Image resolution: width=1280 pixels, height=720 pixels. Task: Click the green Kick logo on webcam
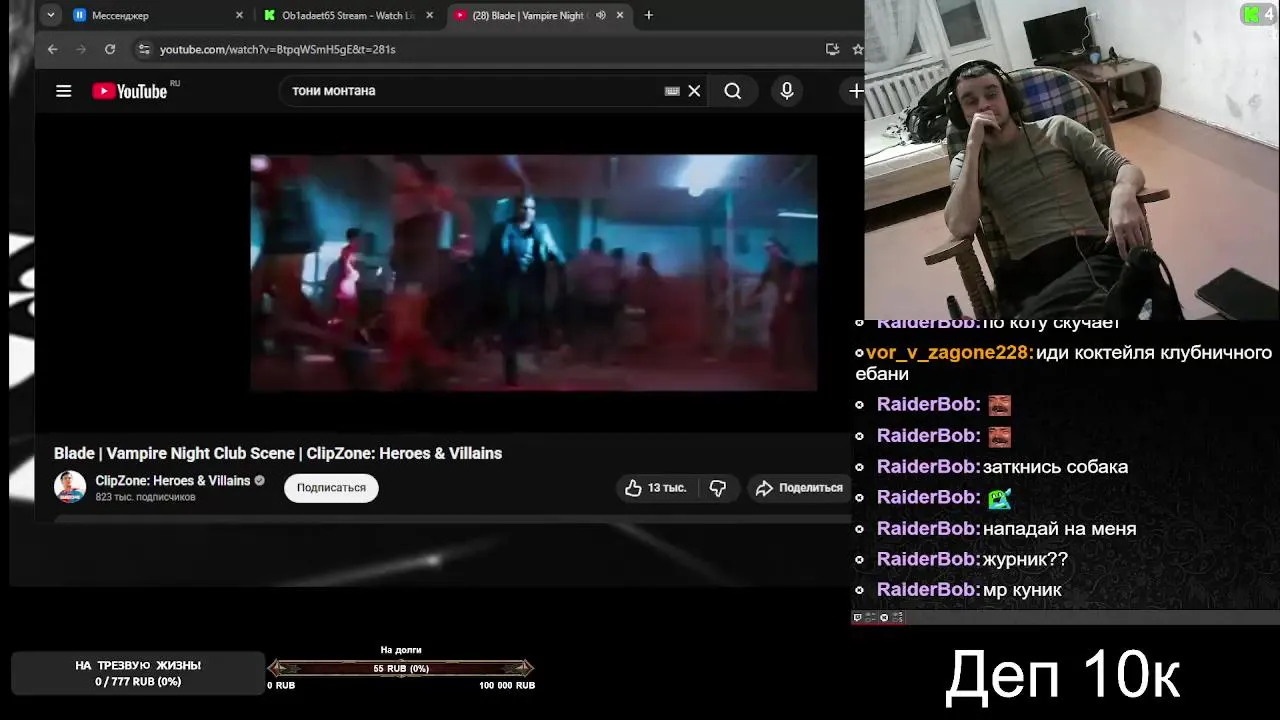pos(1251,14)
